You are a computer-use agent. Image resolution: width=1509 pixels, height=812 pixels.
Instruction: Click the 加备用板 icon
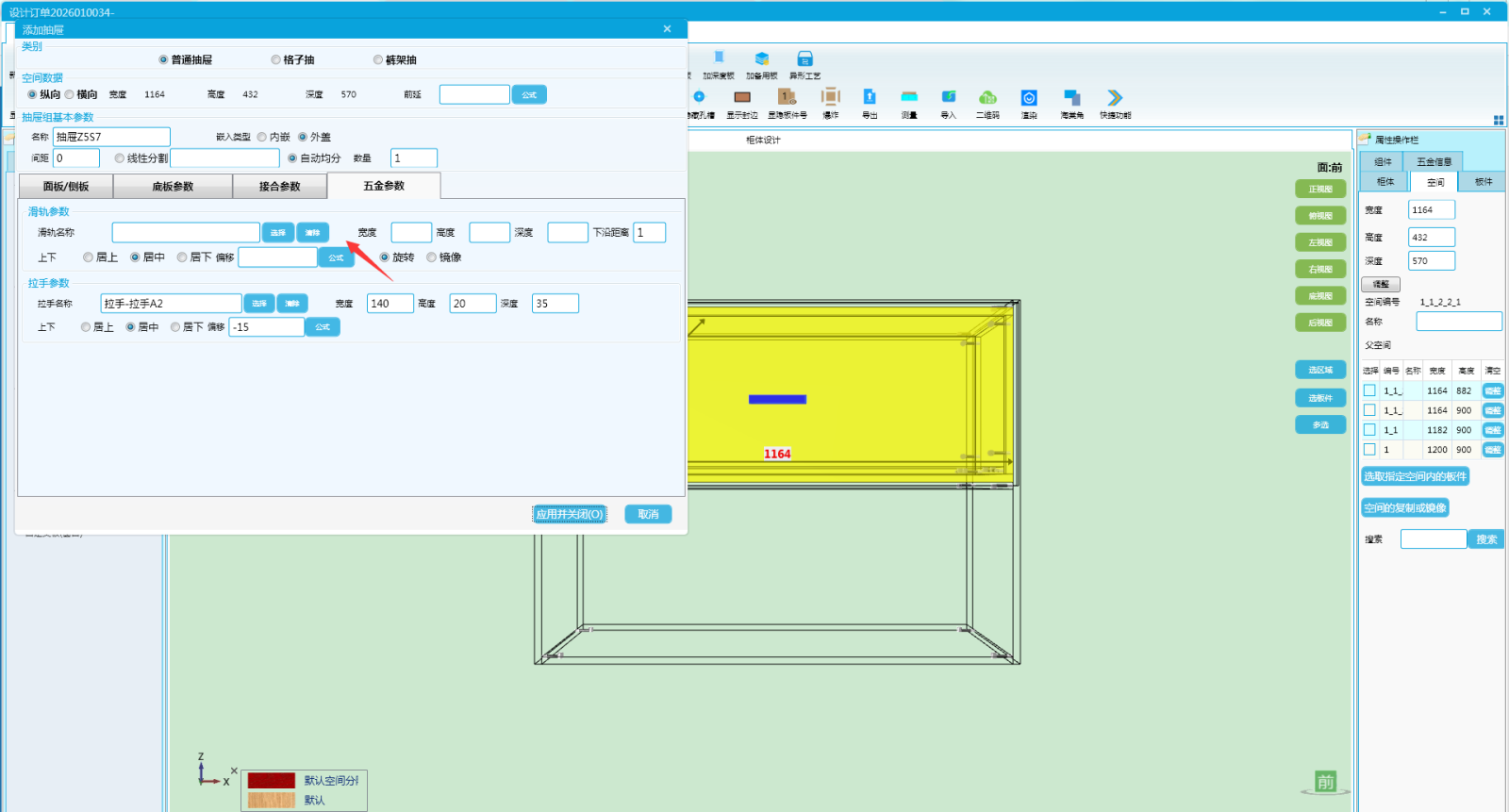click(x=762, y=59)
